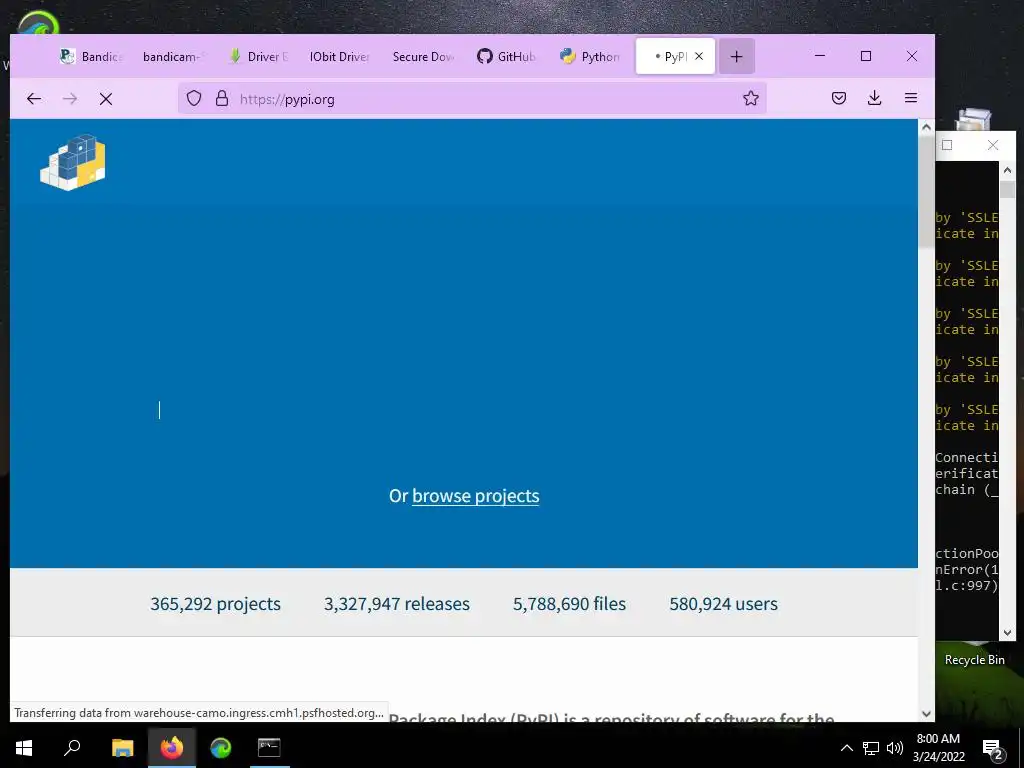Viewport: 1024px width, 768px height.
Task: Switch to the bandicam- tab
Action: click(171, 57)
